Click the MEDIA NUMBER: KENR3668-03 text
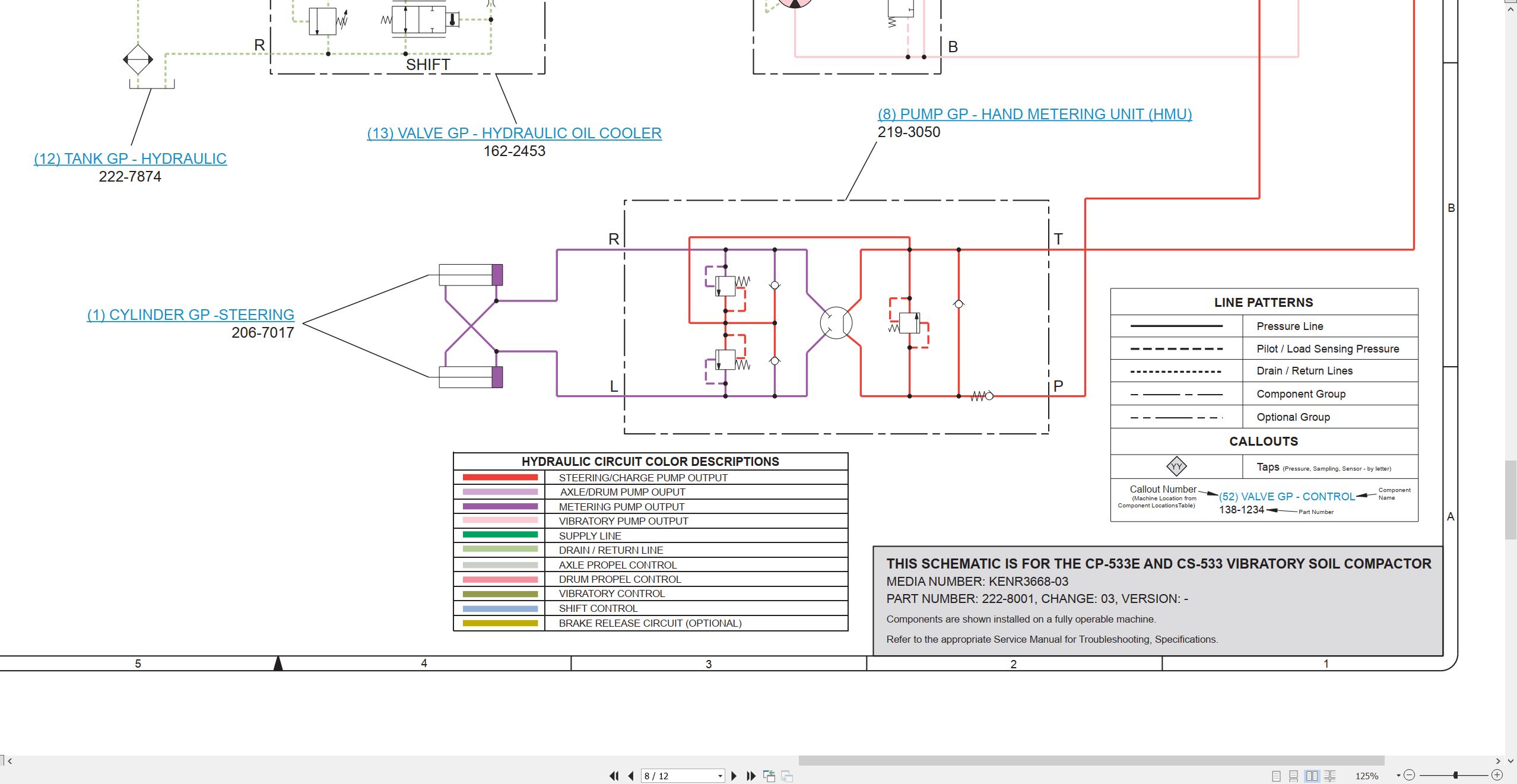Image resolution: width=1517 pixels, height=784 pixels. [977, 582]
